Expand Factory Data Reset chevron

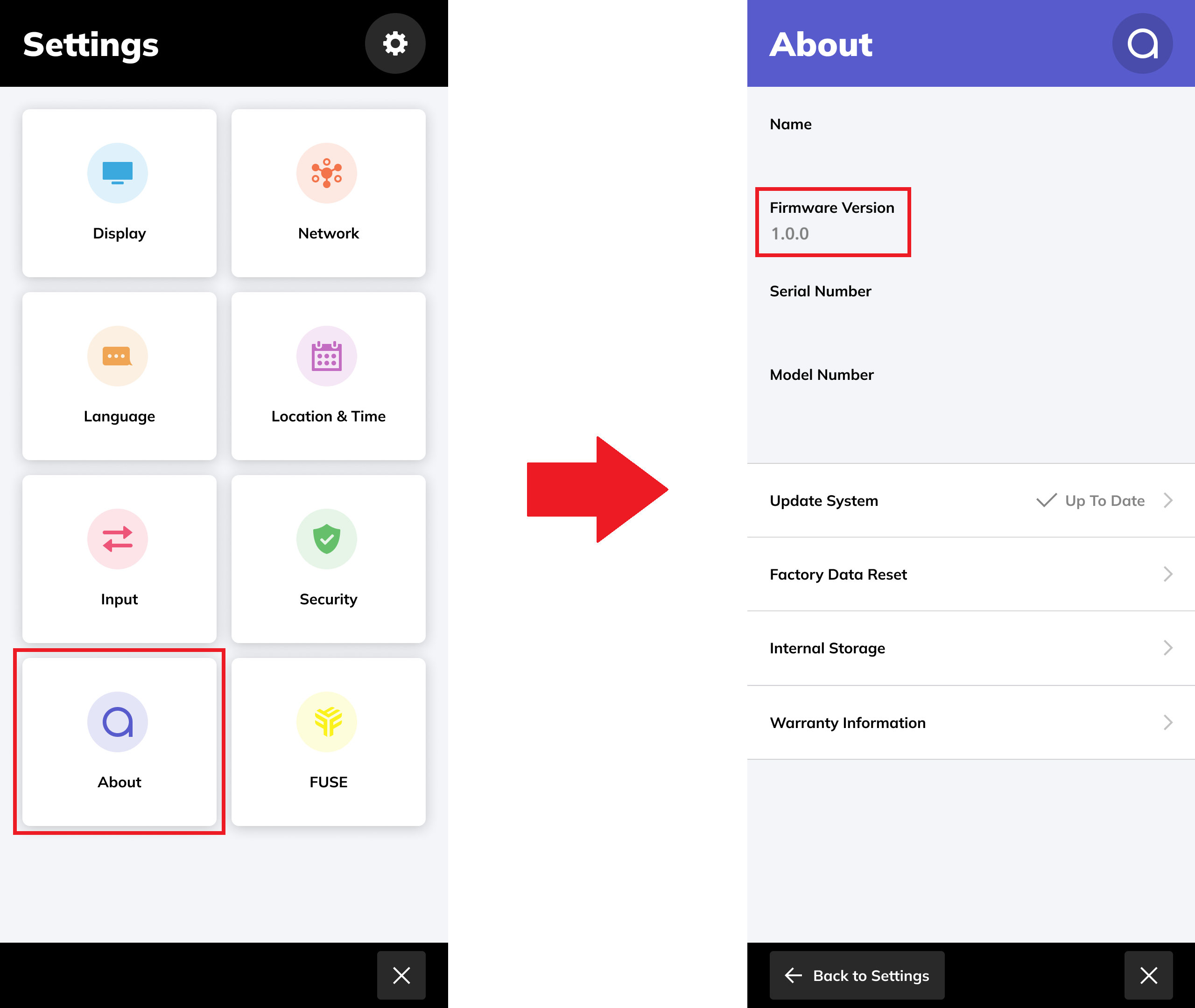coord(1167,574)
